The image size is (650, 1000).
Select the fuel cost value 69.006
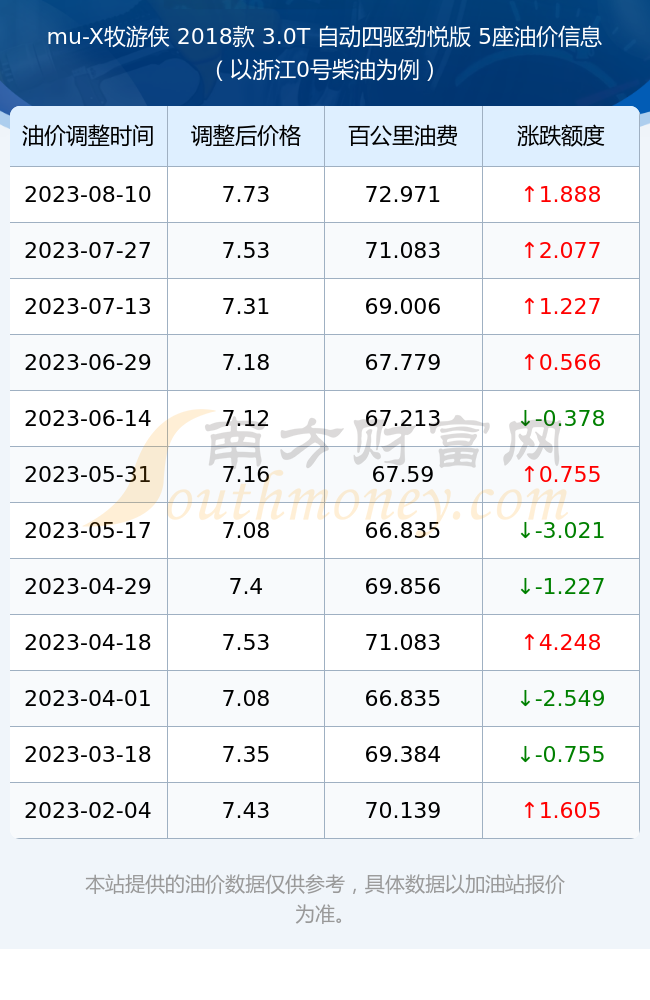pos(403,307)
